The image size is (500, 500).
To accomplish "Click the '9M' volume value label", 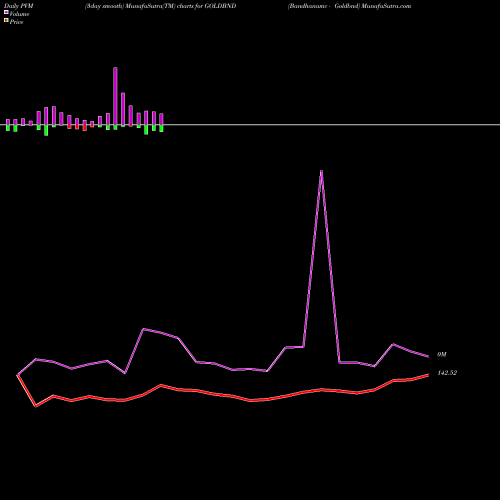I will 442,355.
